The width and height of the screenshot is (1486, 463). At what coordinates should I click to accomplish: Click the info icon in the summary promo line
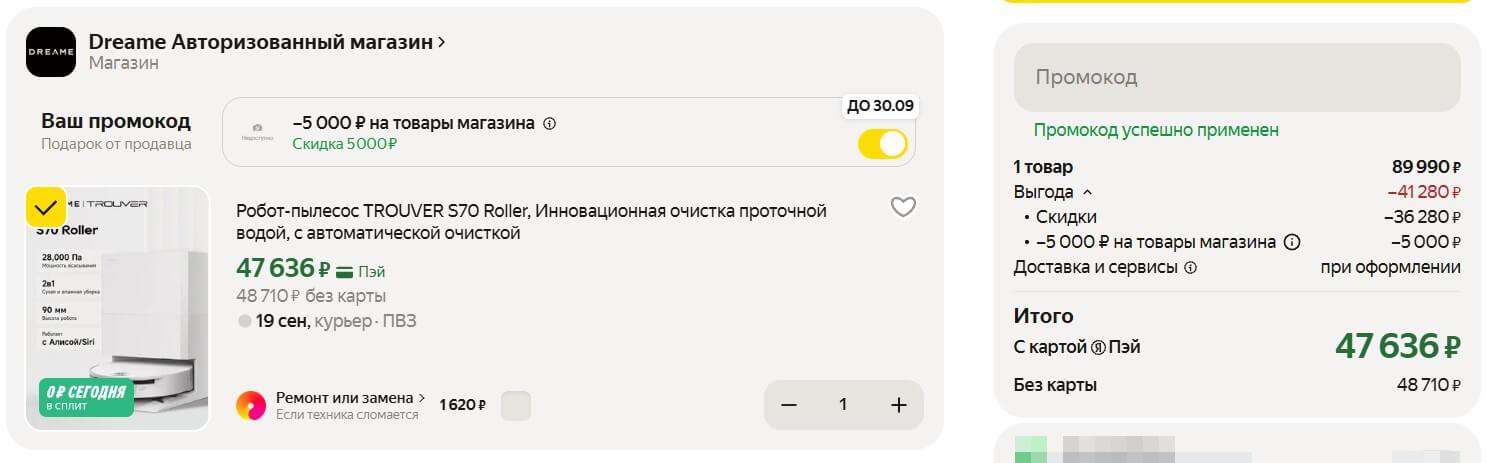click(x=1291, y=242)
